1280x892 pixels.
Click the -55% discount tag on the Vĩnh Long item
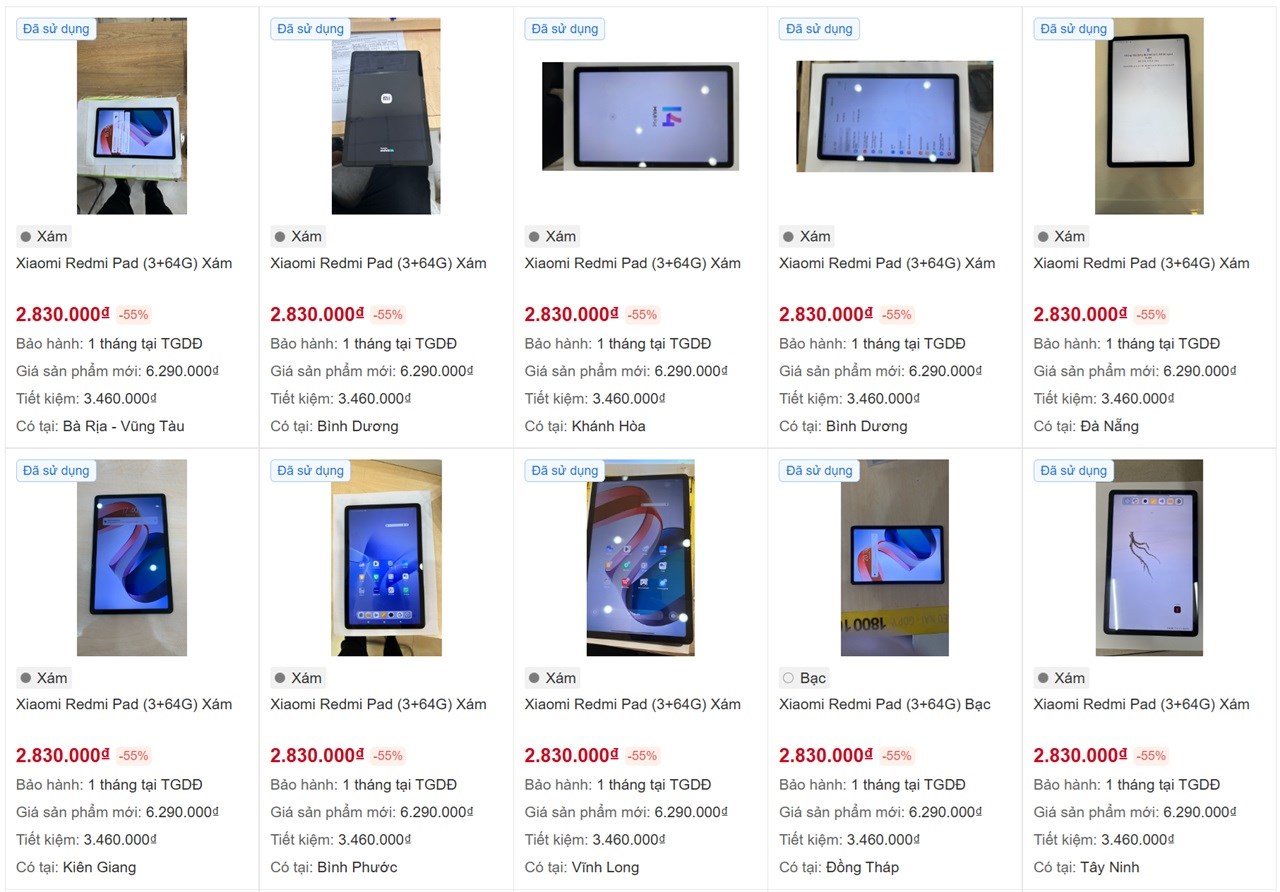(x=642, y=755)
